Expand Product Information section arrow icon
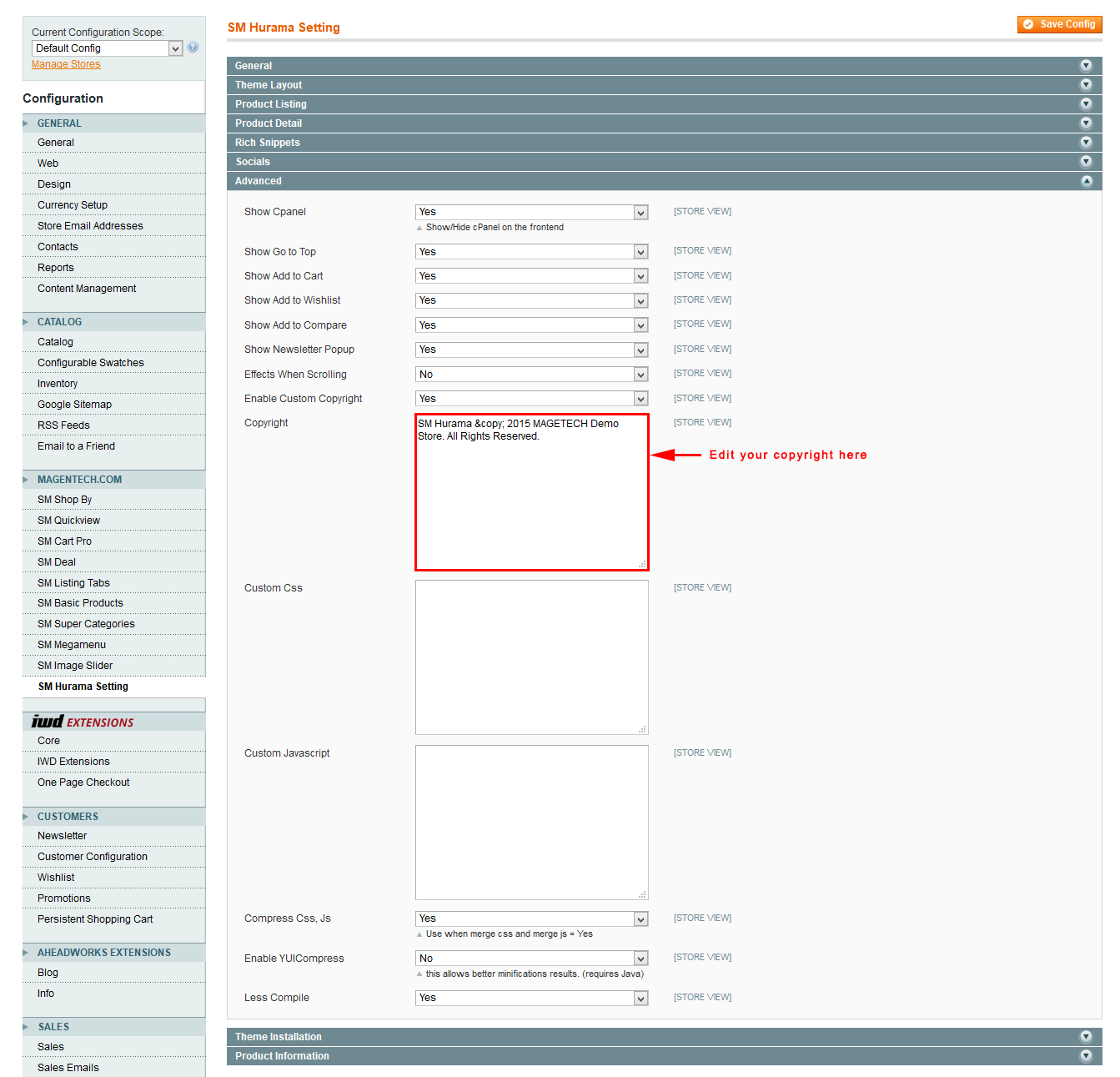Viewport: 1120px width, 1077px height. pyautogui.click(x=1086, y=1055)
